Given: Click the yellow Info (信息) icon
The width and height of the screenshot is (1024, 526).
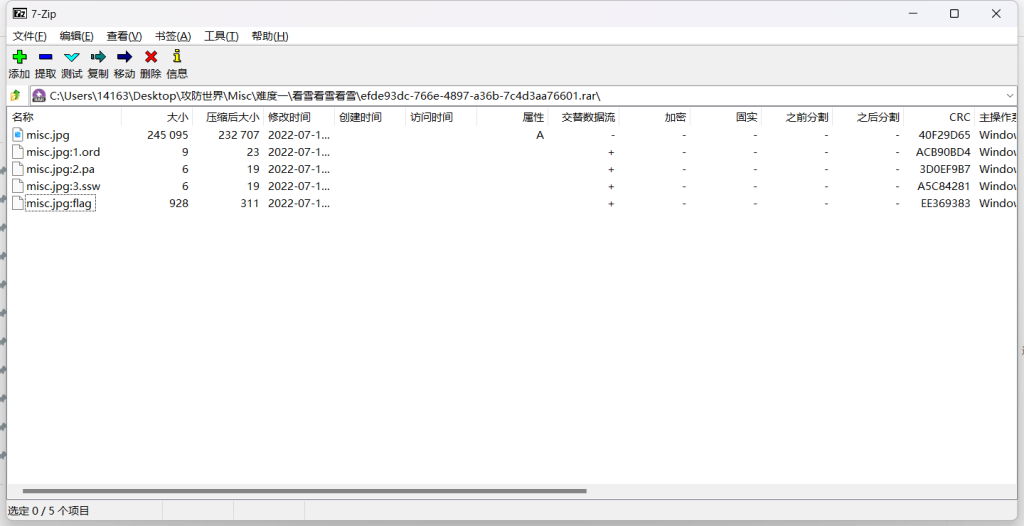Looking at the screenshot, I should pos(177,58).
